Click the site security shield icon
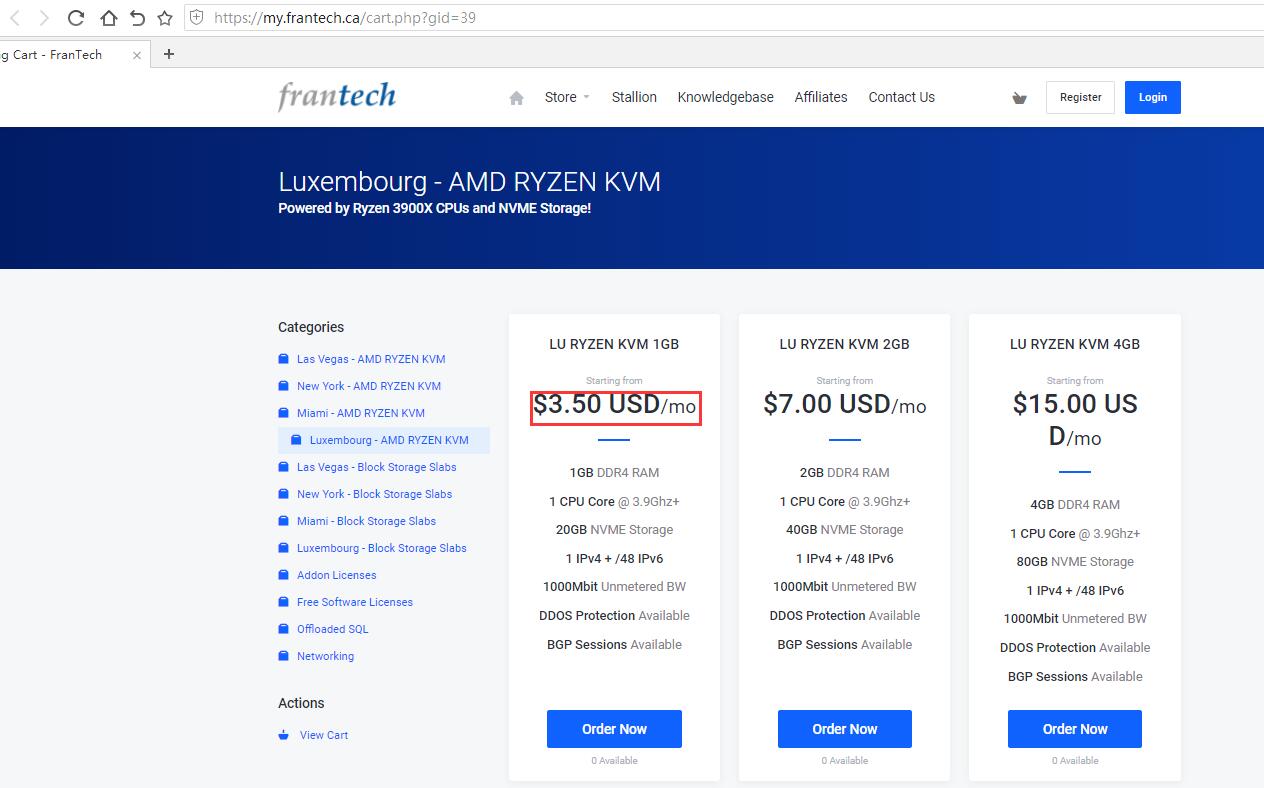This screenshot has width=1264, height=788. (x=196, y=17)
